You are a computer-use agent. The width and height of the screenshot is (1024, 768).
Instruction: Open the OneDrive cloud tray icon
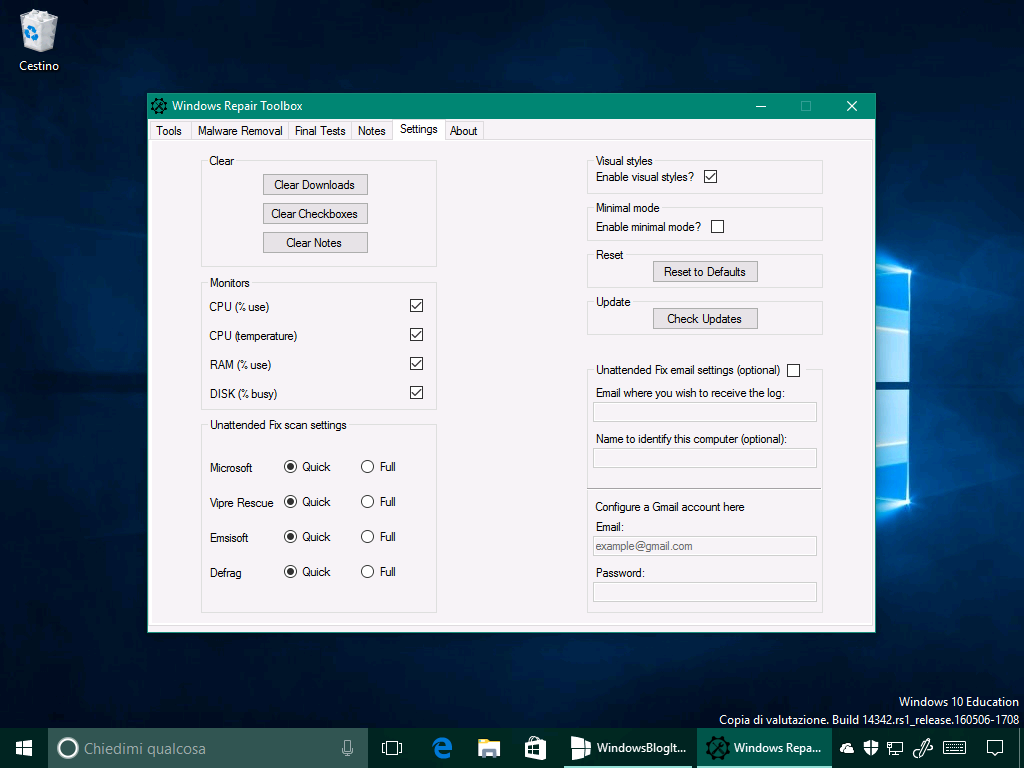[x=846, y=748]
